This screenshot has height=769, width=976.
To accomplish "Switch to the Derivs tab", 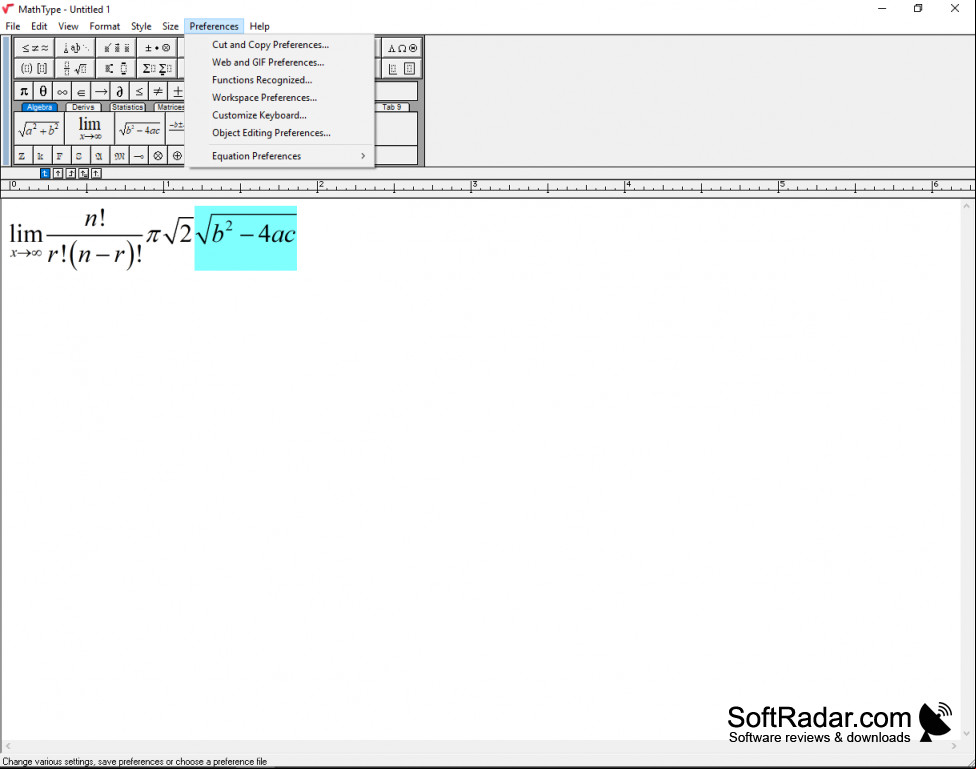I will coord(83,107).
